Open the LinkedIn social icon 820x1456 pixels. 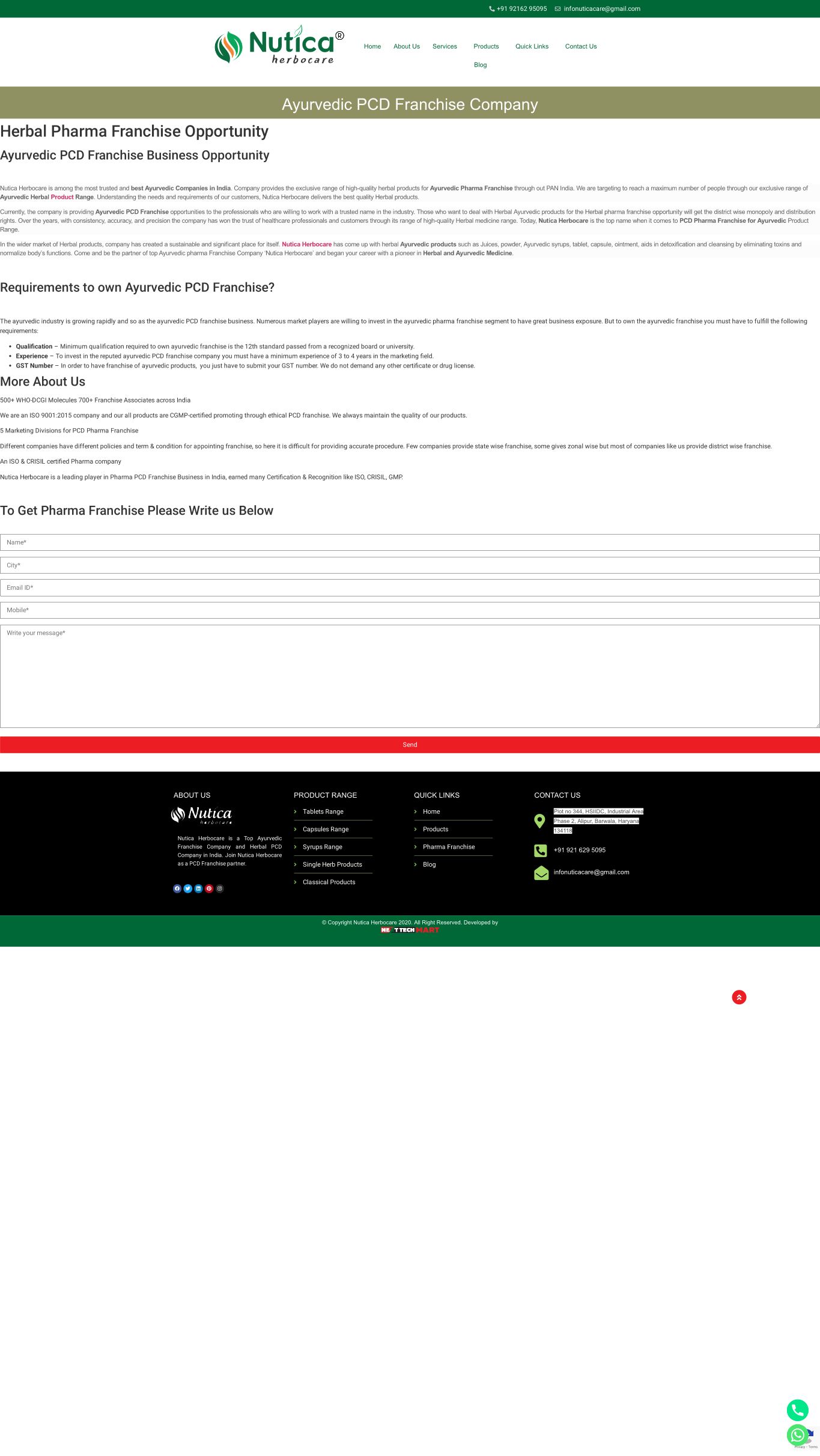(x=198, y=888)
